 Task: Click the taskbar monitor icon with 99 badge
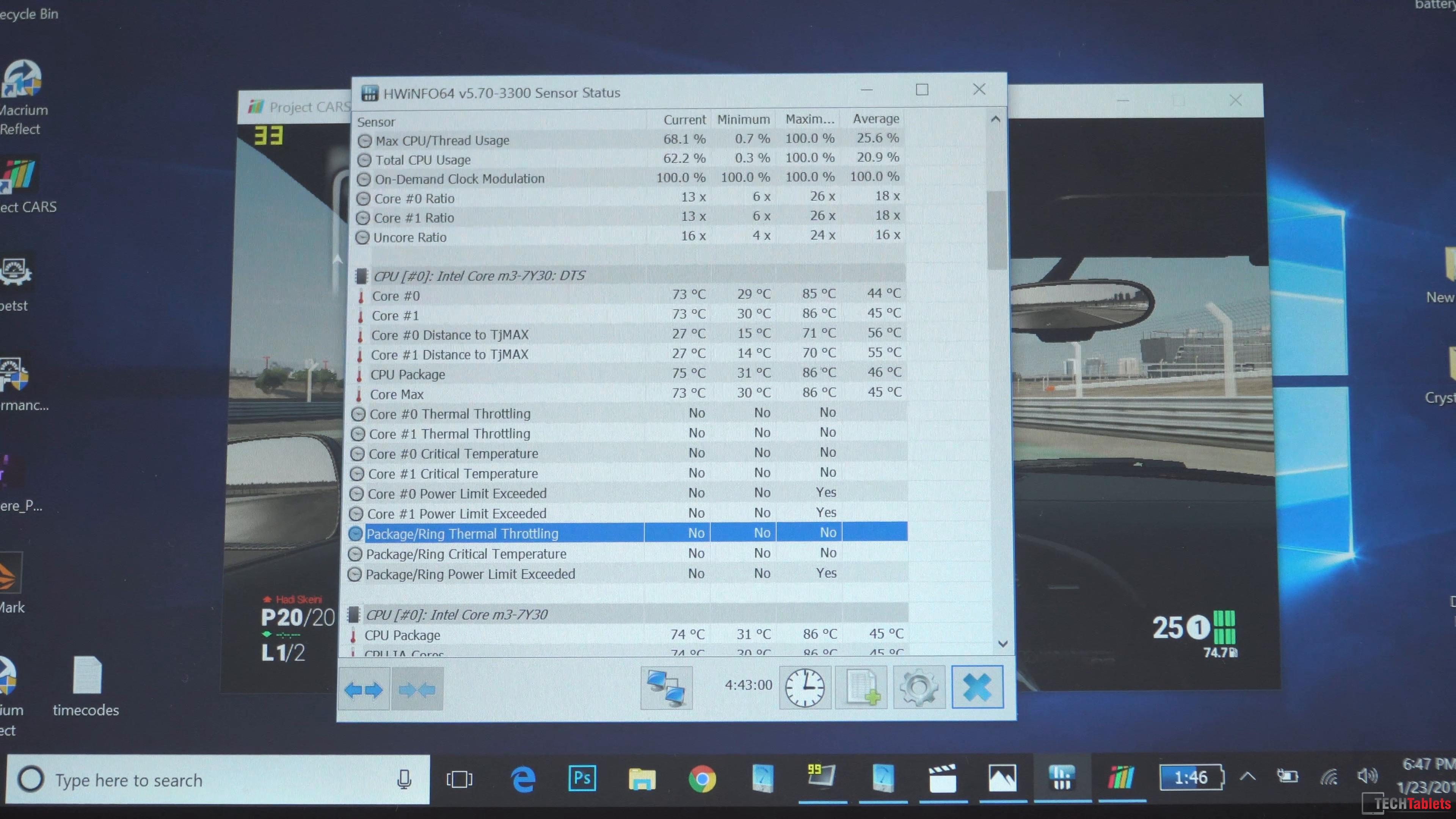[822, 776]
